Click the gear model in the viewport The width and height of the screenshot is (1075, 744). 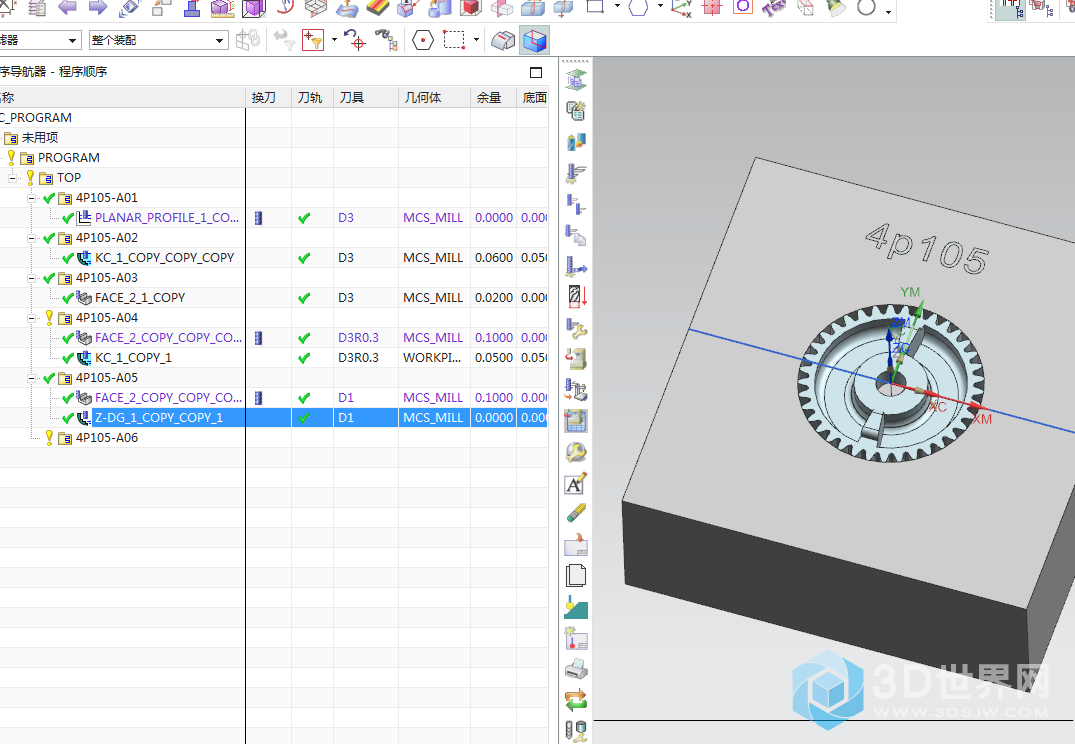pos(891,383)
